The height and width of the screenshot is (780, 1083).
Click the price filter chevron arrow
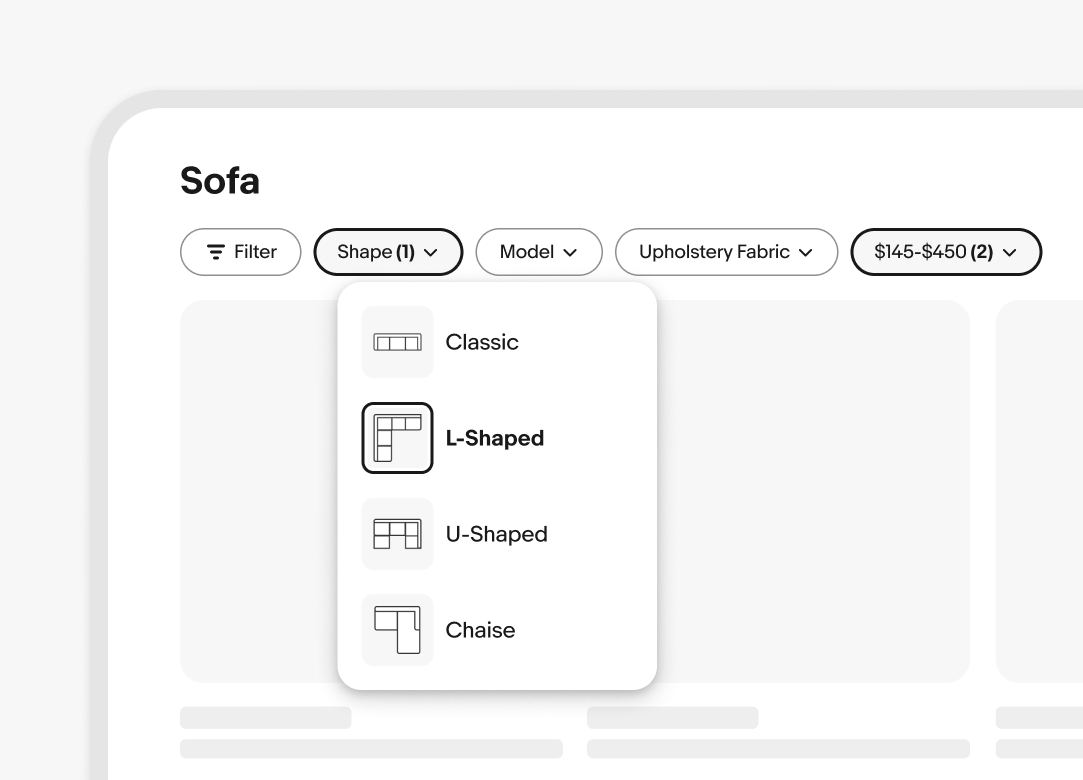1009,253
